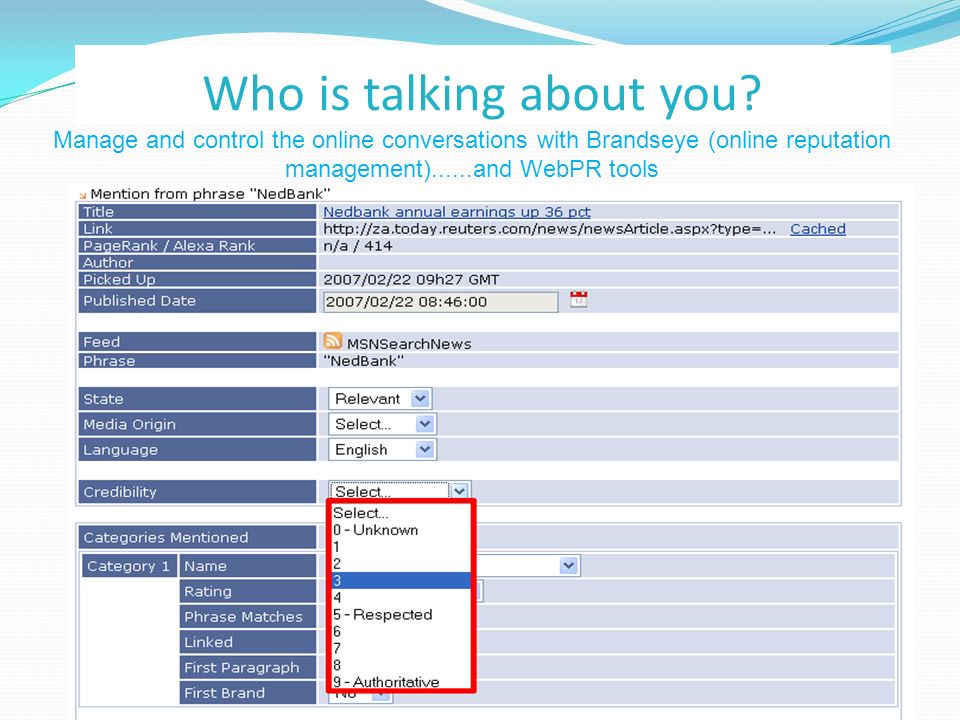Click the Picked Up time '2007/02/22 09h27 GMT'
This screenshot has width=960, height=720.
click(x=411, y=280)
